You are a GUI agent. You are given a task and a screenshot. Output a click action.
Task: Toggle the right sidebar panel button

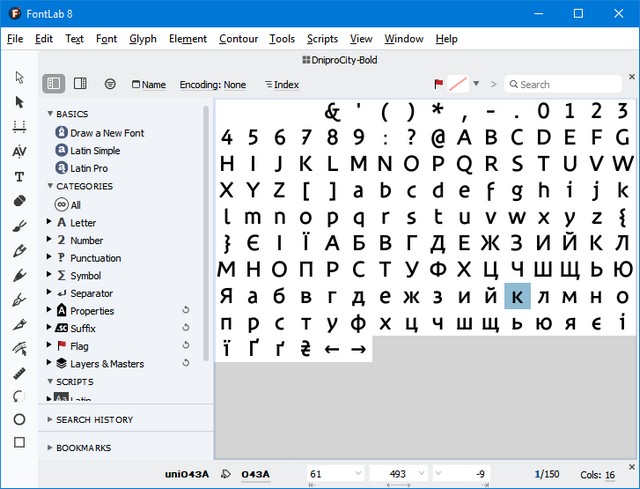pyautogui.click(x=80, y=84)
